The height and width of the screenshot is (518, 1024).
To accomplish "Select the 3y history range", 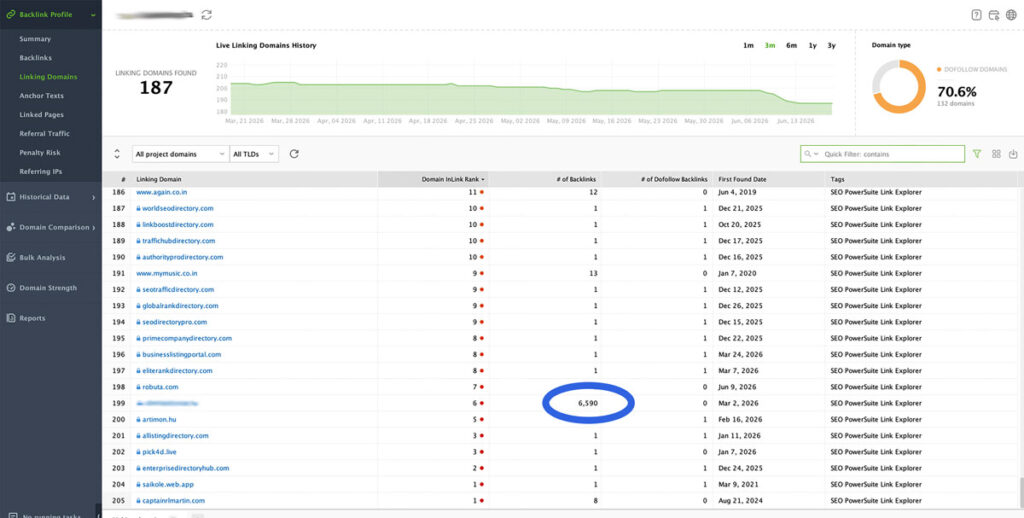I will [x=831, y=46].
